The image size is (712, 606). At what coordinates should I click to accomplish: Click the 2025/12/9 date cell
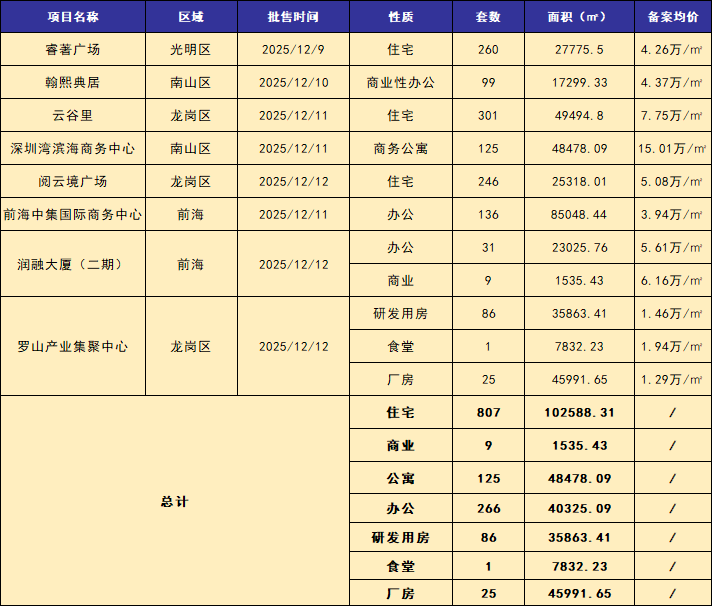[x=293, y=50]
